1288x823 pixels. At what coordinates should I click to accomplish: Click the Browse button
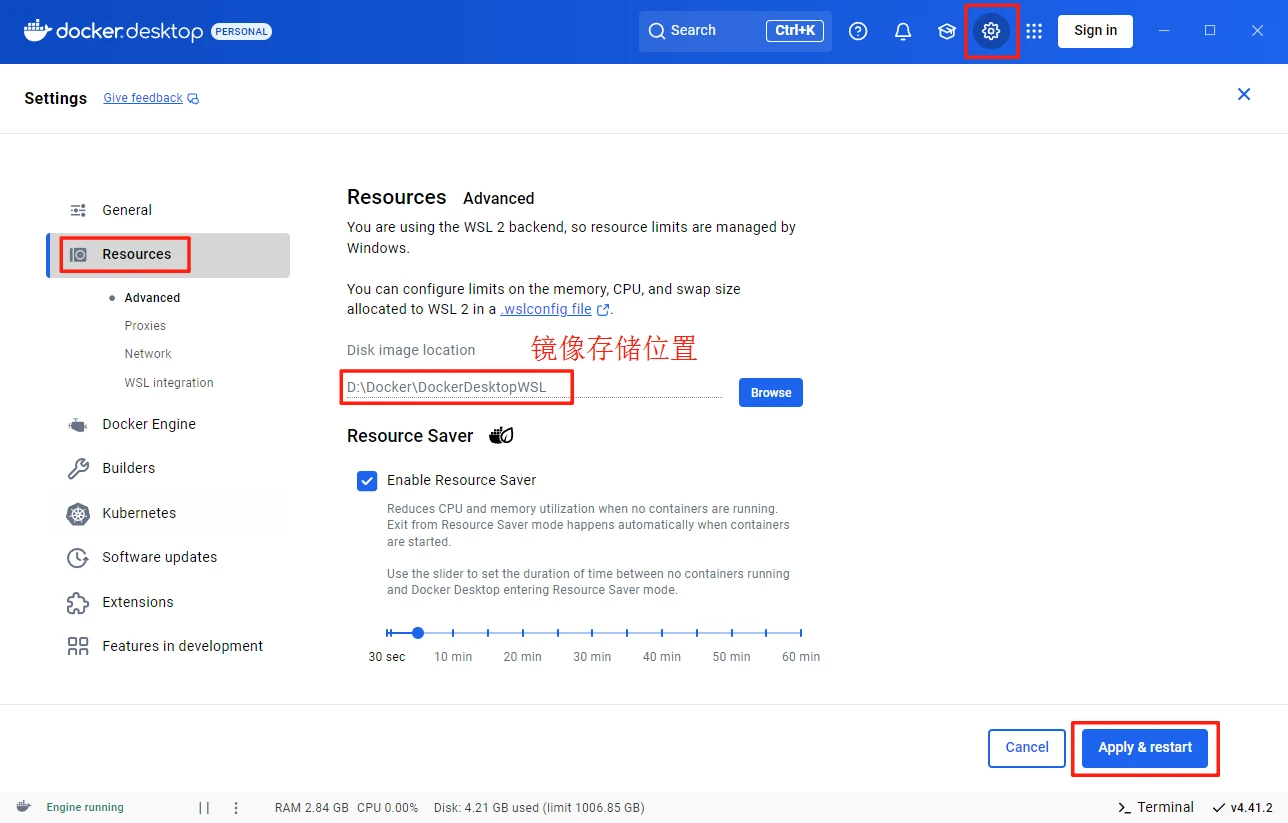coord(771,392)
